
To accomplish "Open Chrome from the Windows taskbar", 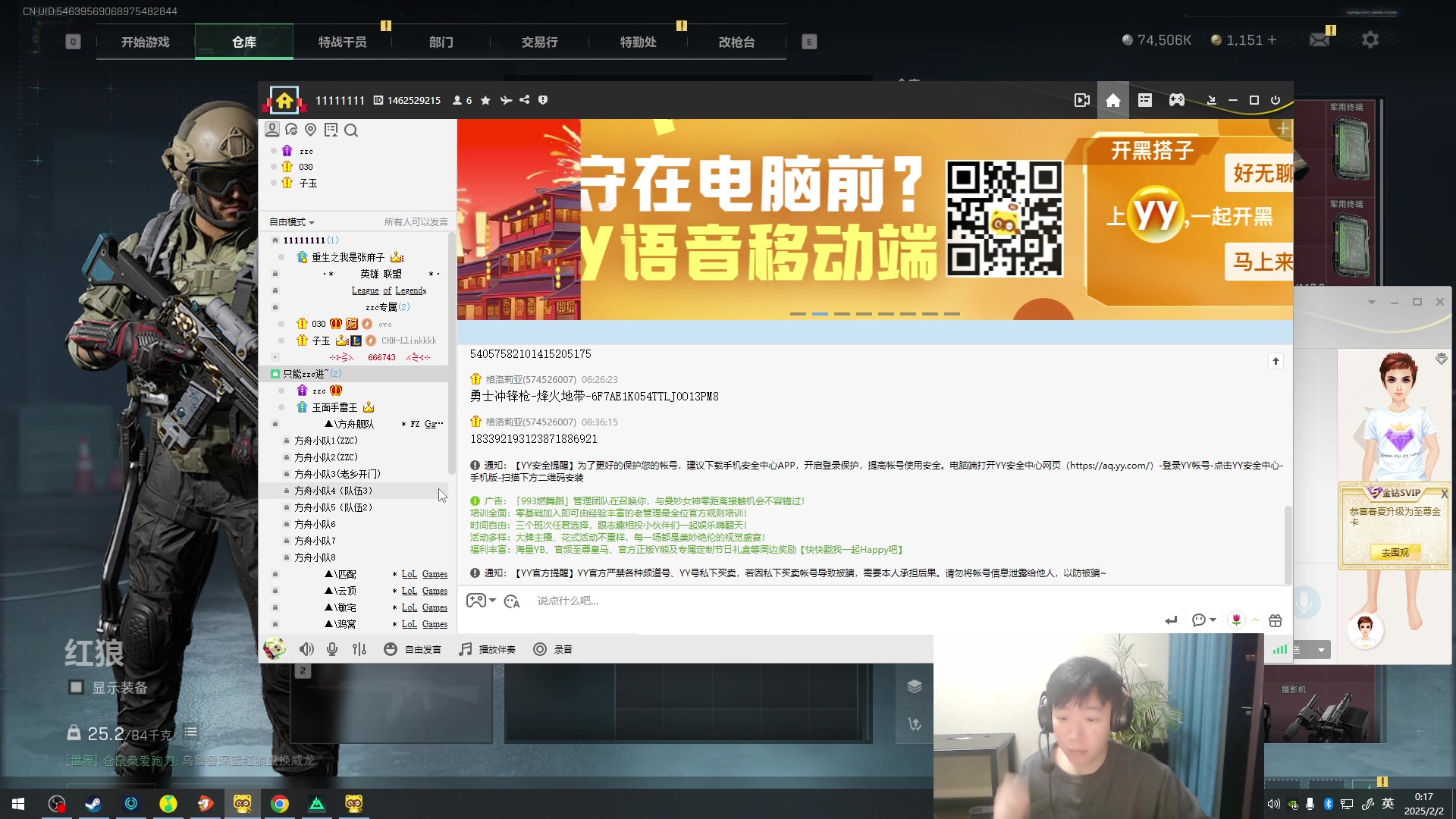I will pos(280,804).
